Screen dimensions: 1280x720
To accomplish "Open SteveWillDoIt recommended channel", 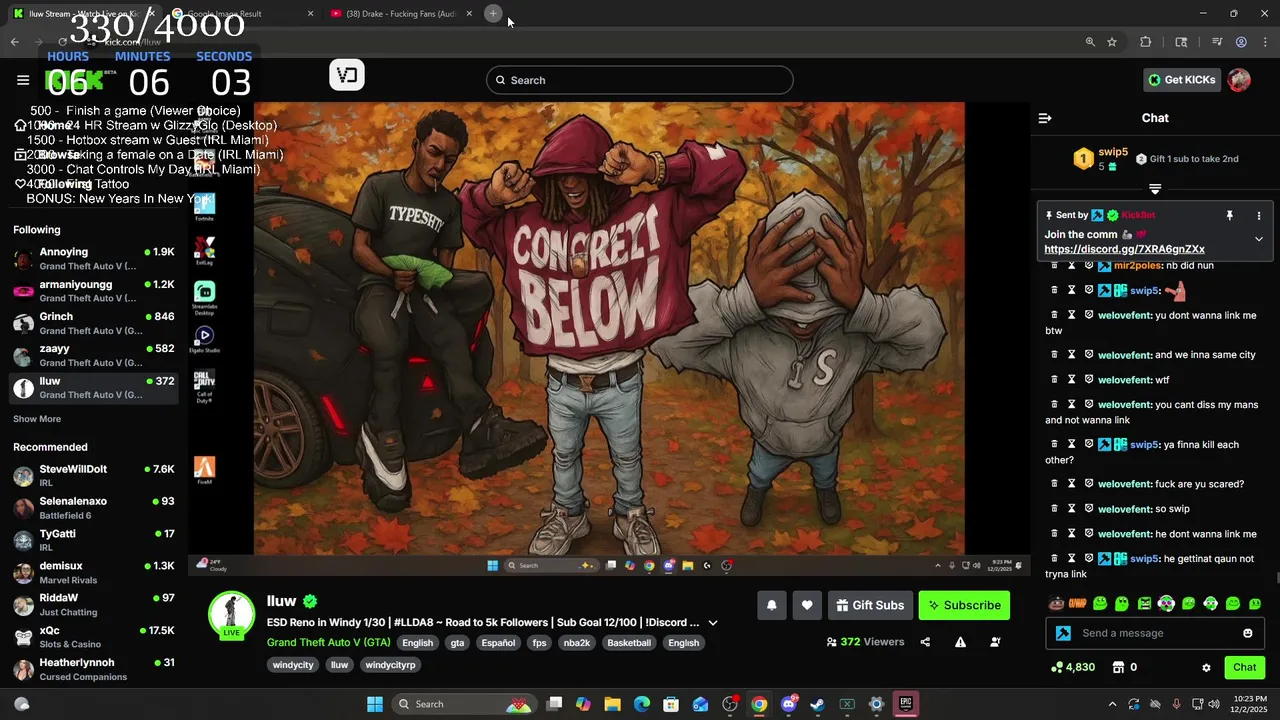I will 94,475.
